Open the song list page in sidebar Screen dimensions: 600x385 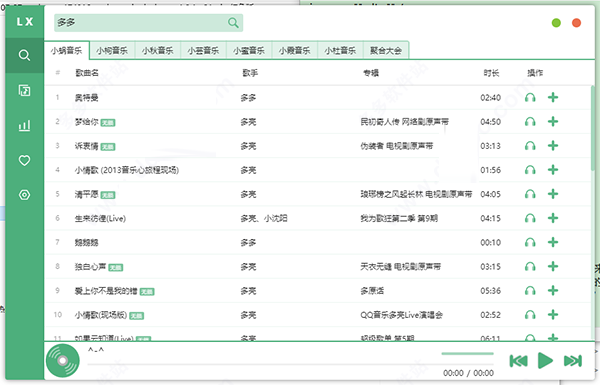(x=24, y=90)
